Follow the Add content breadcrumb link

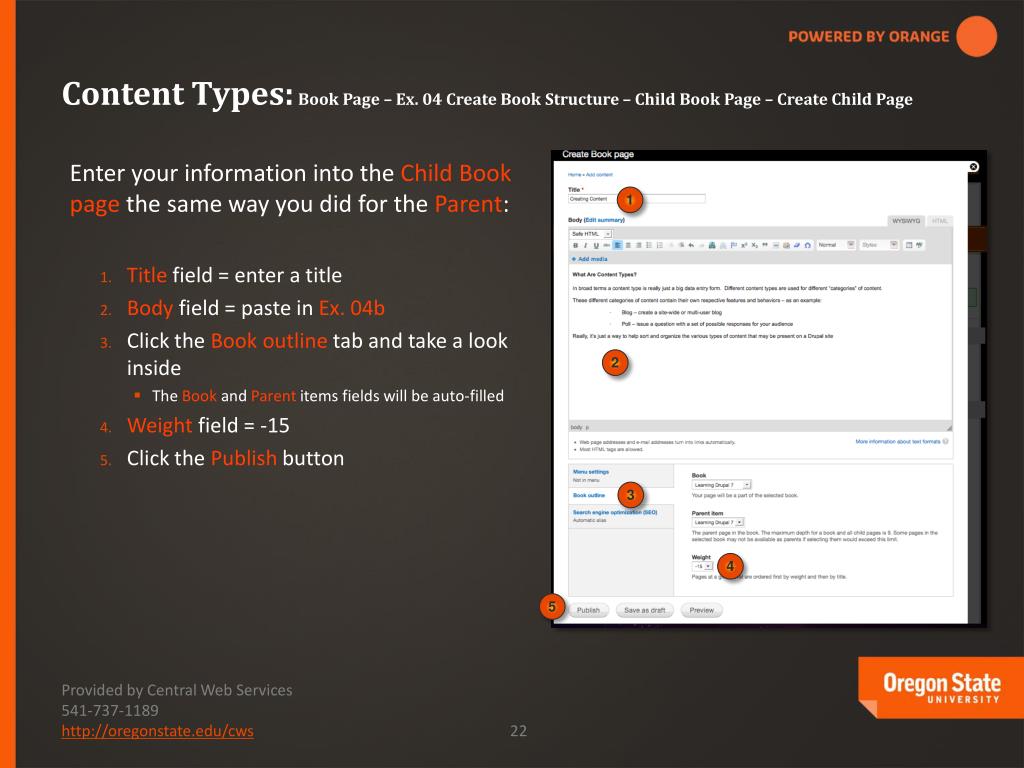tap(599, 175)
